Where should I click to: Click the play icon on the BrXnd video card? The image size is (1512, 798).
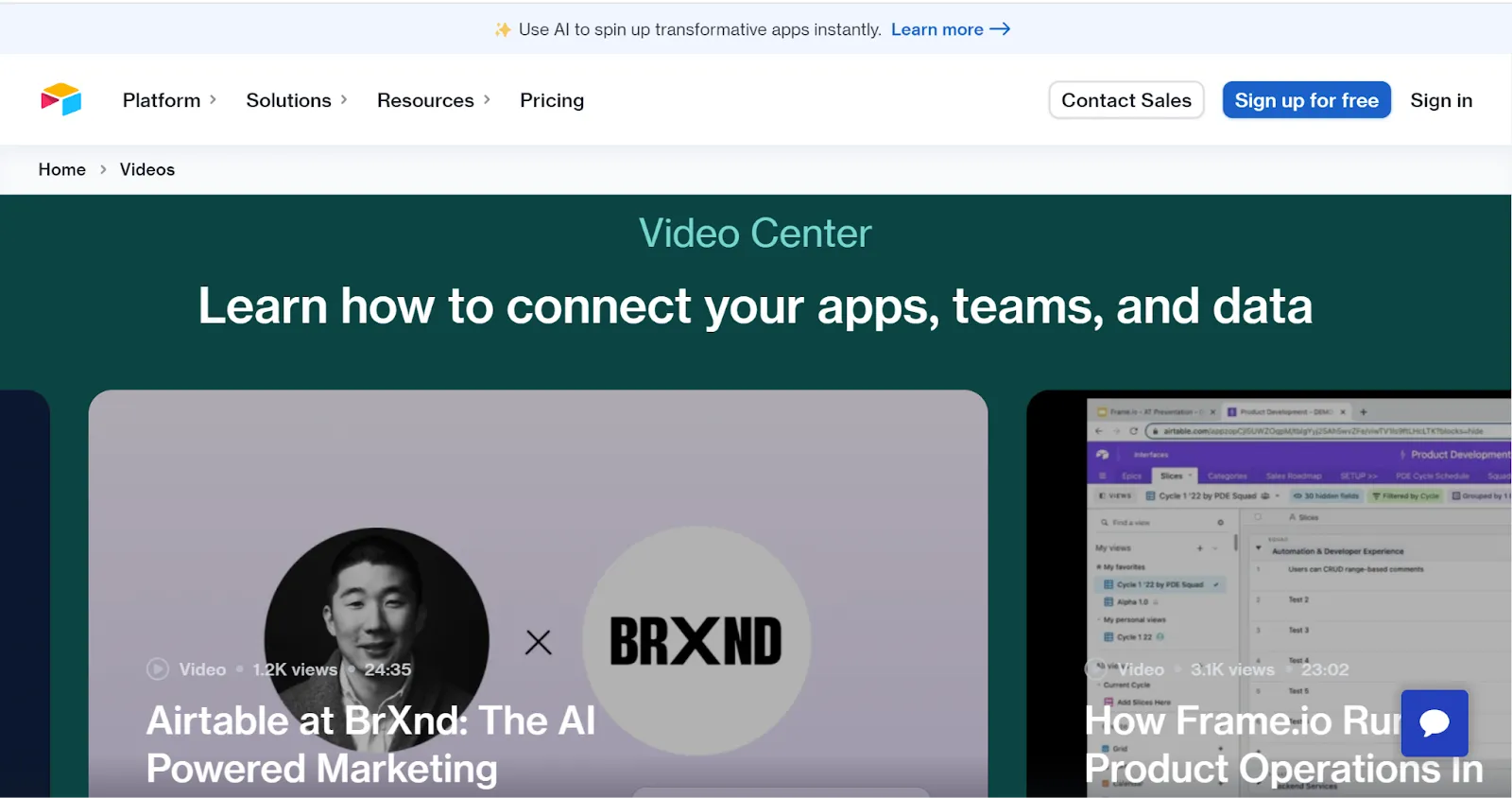coord(158,669)
